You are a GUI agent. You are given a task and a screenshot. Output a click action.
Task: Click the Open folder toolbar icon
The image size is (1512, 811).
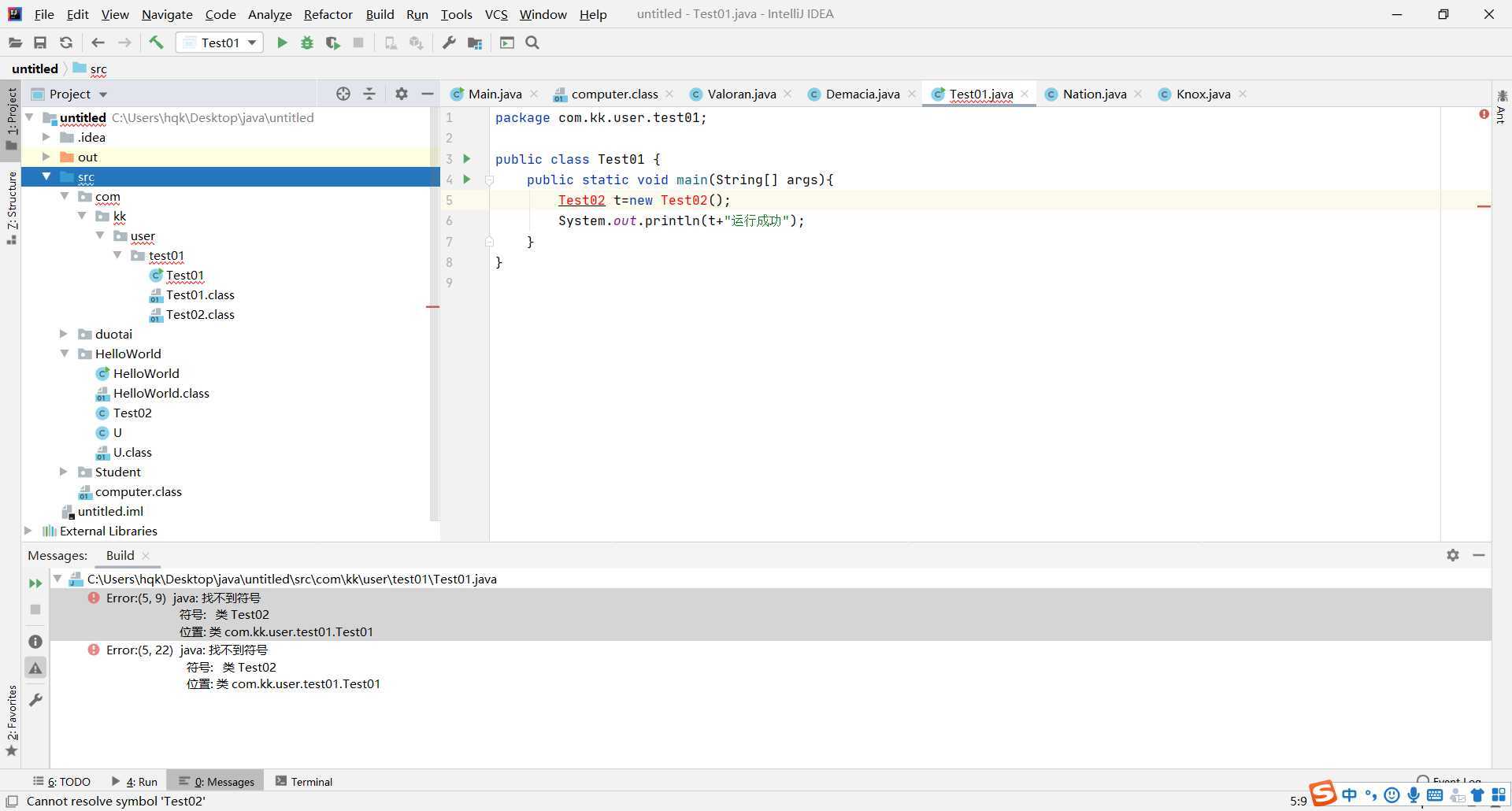[15, 43]
